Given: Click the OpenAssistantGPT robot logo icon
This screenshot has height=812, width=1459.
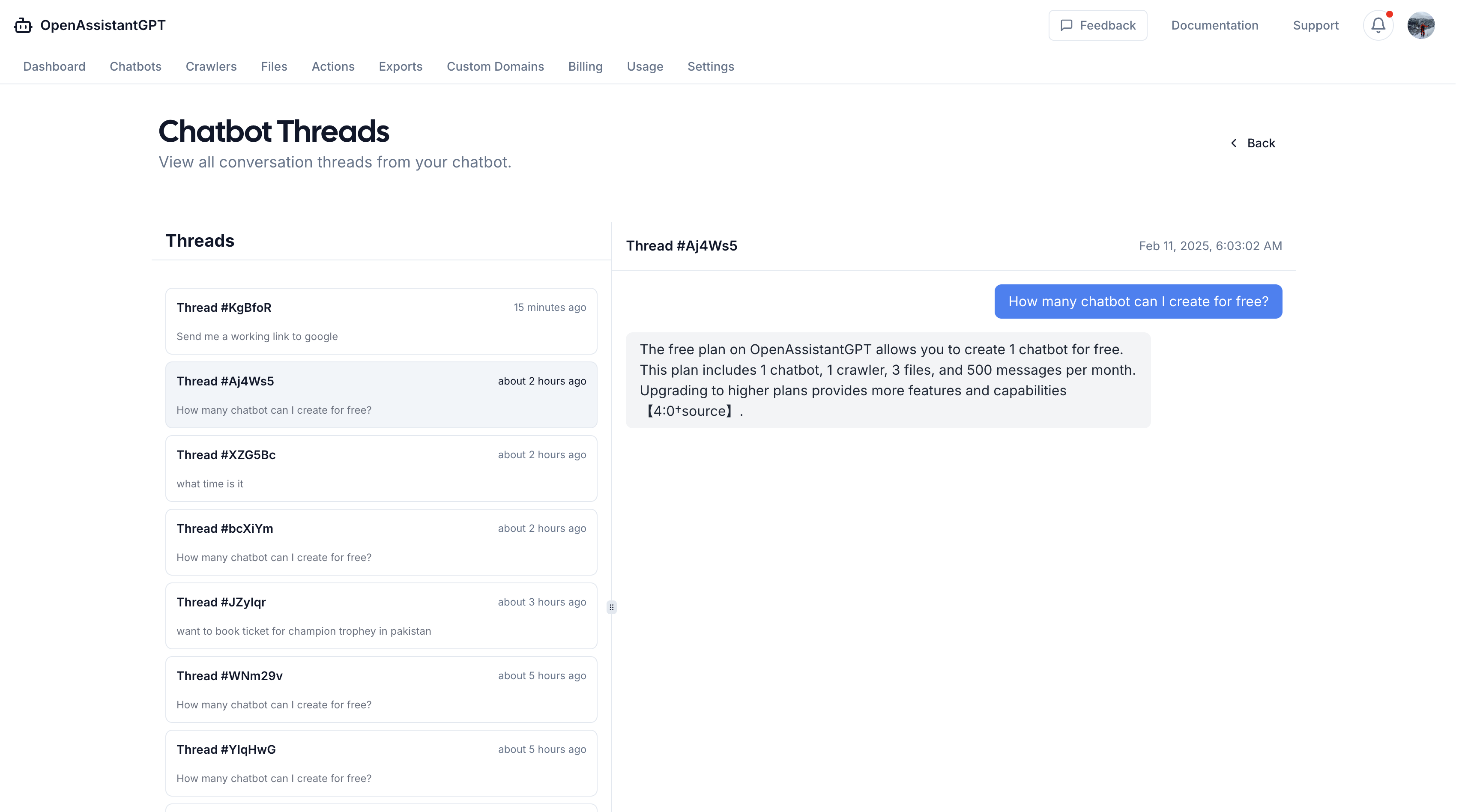Looking at the screenshot, I should (x=23, y=25).
